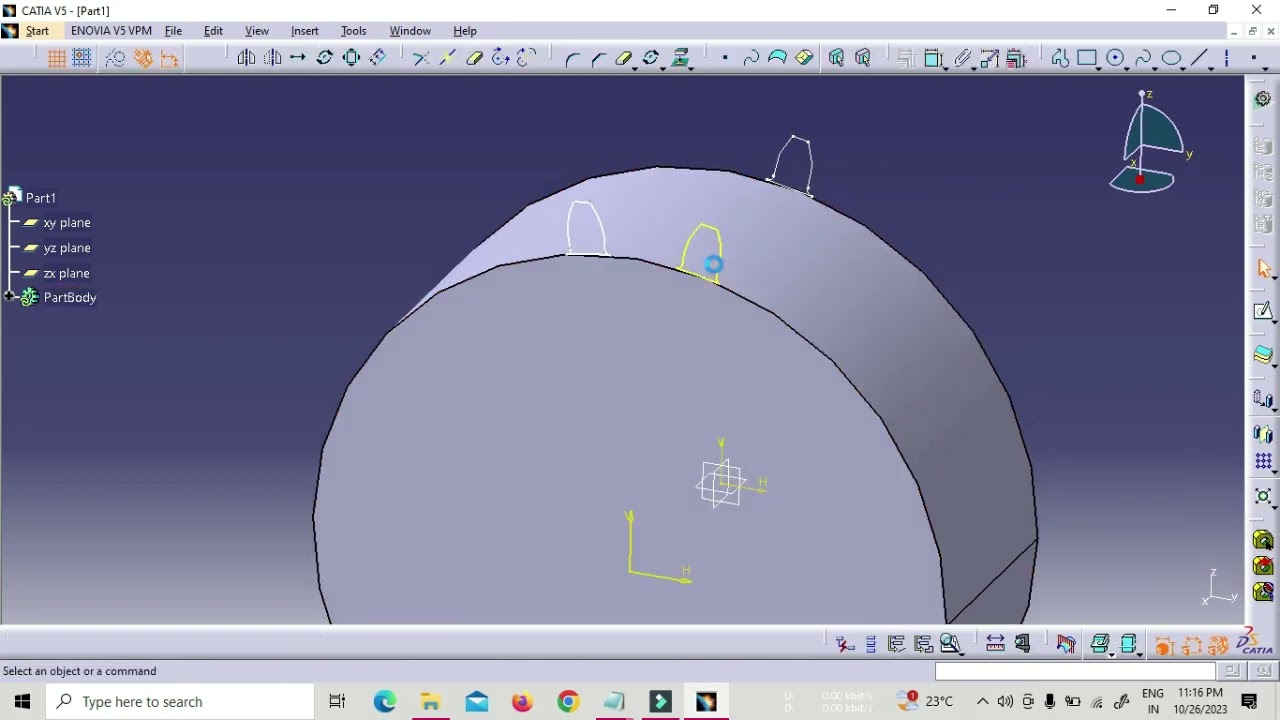Open the View menu
This screenshot has width=1280, height=720.
pyautogui.click(x=257, y=31)
